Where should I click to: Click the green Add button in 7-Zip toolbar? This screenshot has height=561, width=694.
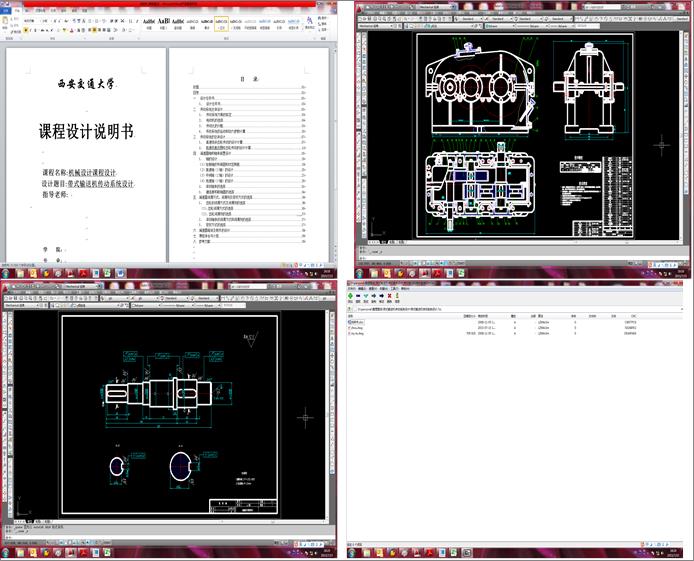tap(351, 296)
